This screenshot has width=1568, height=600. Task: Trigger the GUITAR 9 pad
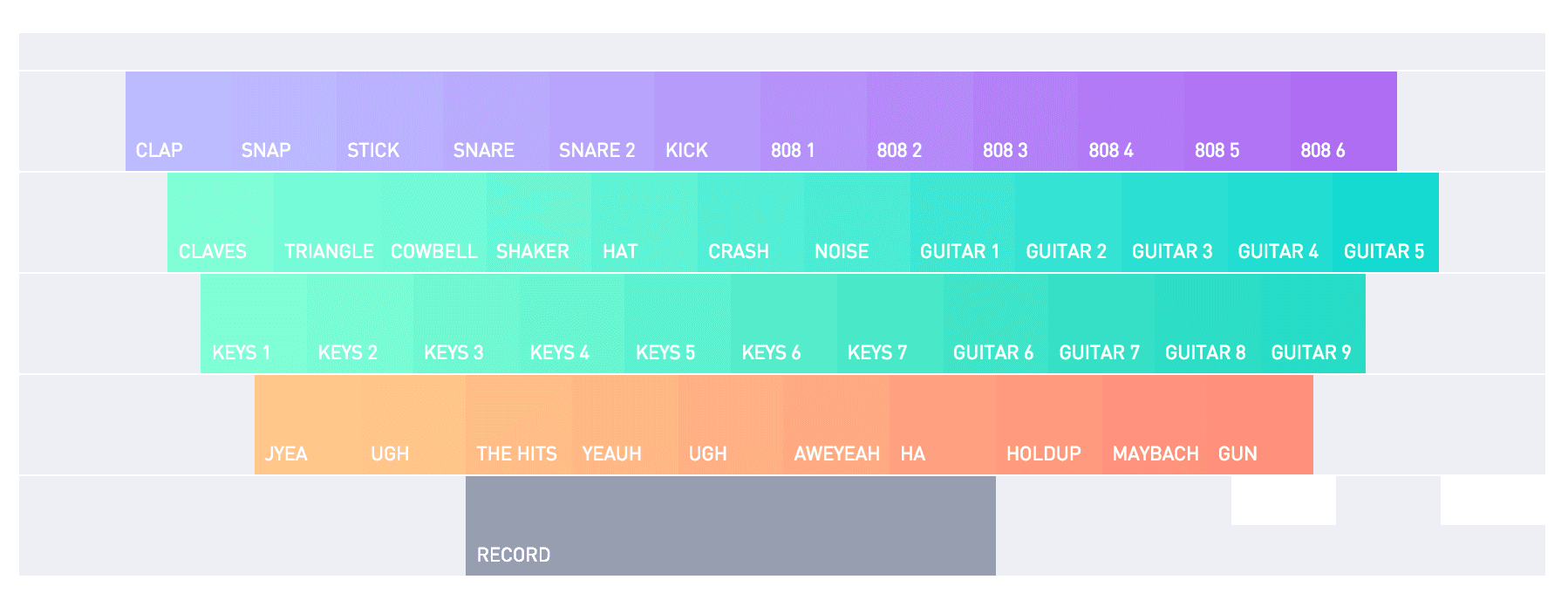pyautogui.click(x=1313, y=324)
